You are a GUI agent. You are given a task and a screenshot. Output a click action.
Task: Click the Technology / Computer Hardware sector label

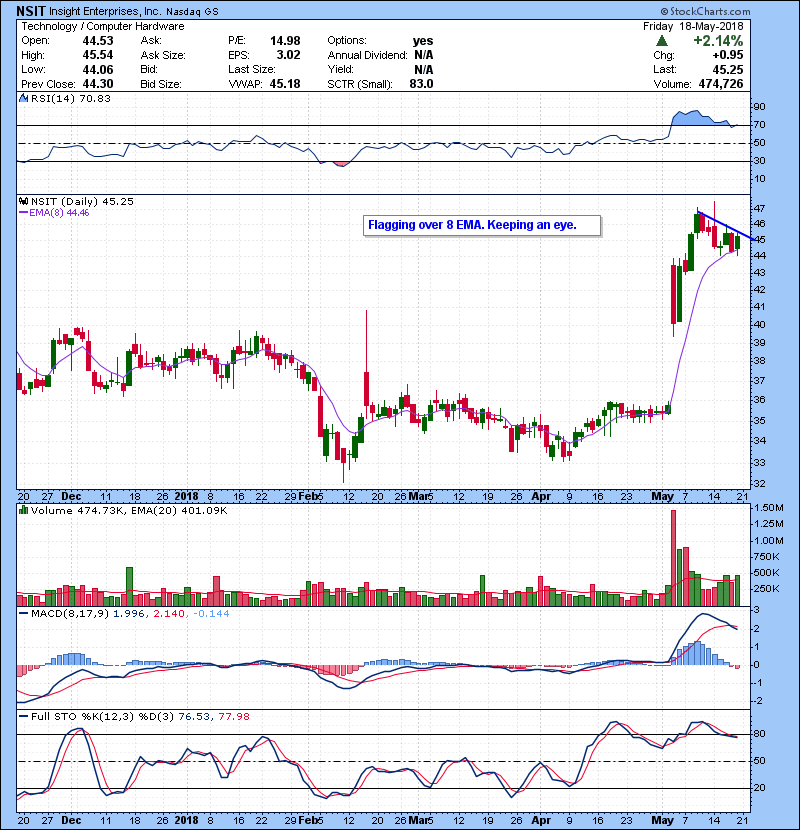tap(103, 26)
